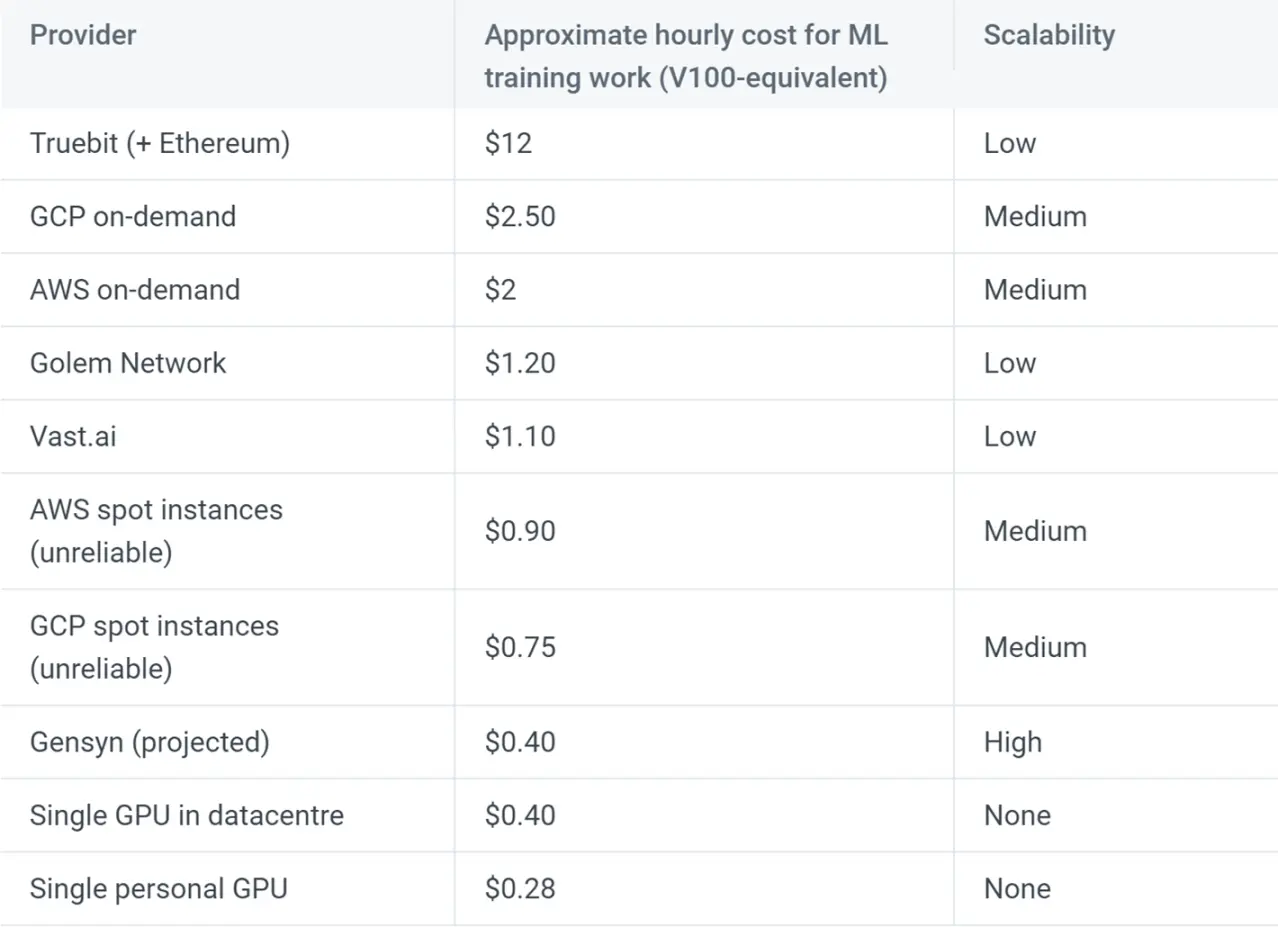Image resolution: width=1278 pixels, height=927 pixels.
Task: Click the $0.28 cost value
Action: (x=520, y=888)
